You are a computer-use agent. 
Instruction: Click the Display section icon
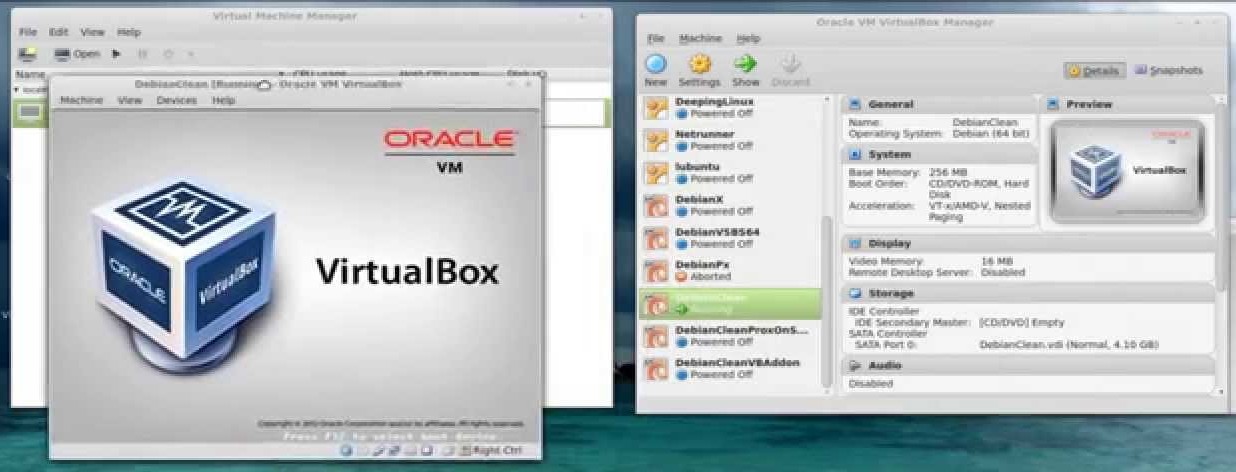point(856,243)
